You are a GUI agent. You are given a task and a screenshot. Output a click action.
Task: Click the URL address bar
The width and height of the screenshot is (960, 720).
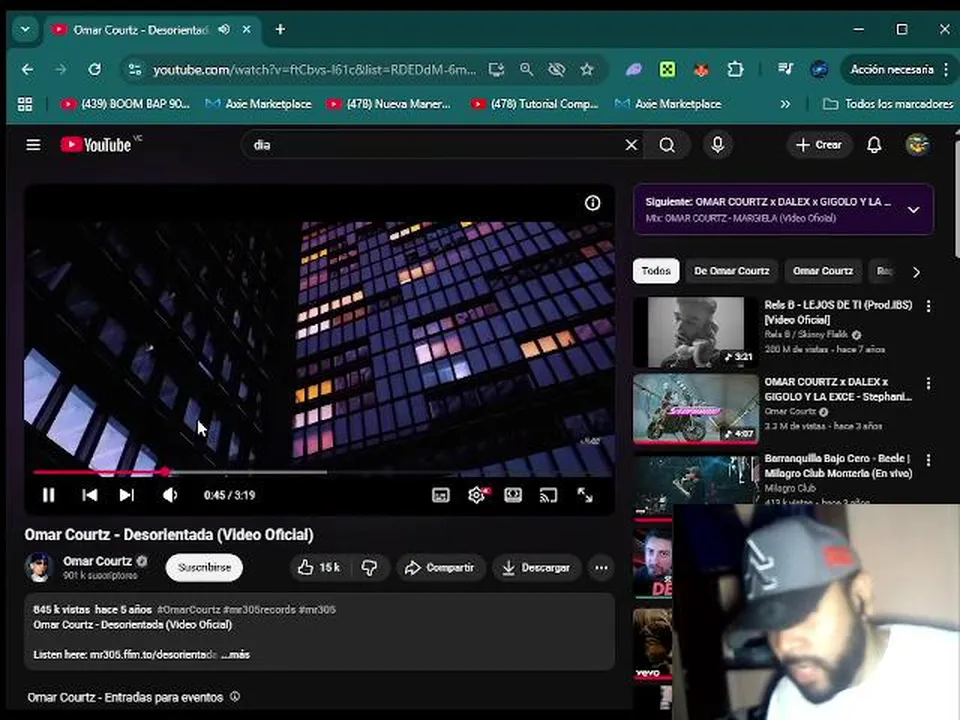tap(314, 70)
